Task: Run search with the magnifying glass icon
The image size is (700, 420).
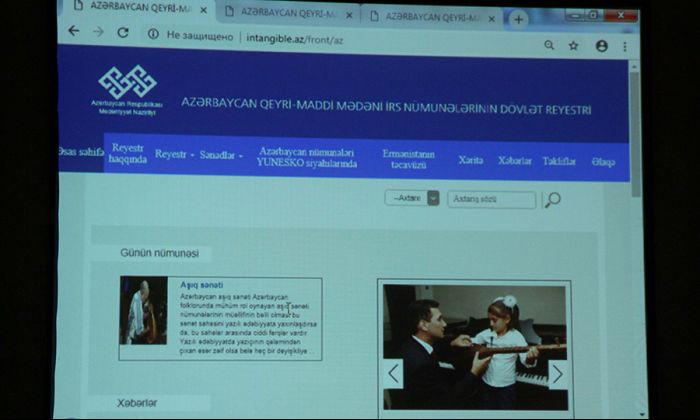Action: [x=553, y=200]
